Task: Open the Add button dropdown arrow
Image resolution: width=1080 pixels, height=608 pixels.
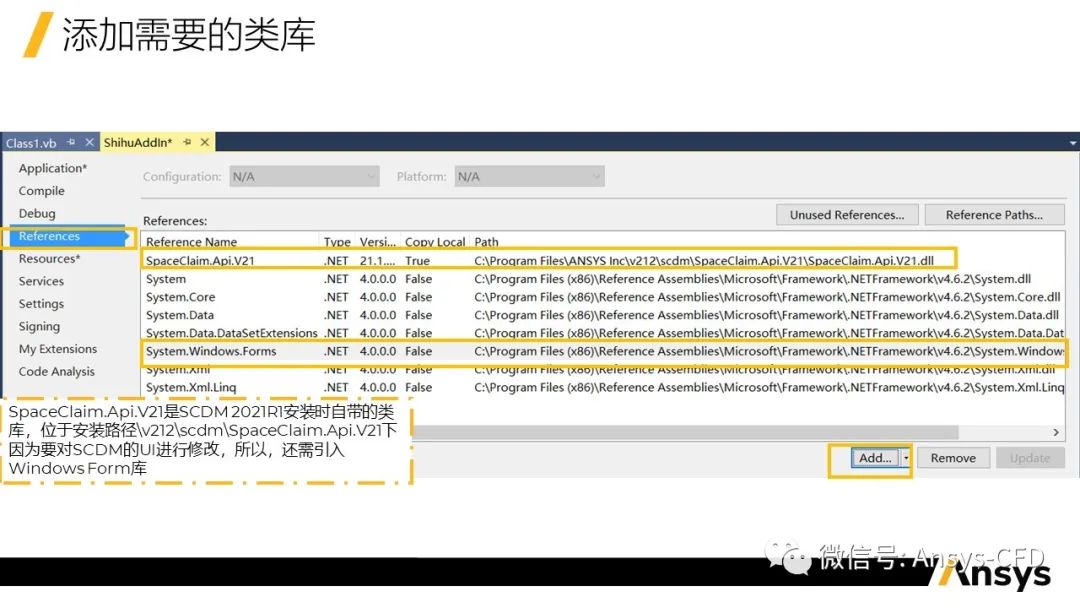Action: [906, 458]
